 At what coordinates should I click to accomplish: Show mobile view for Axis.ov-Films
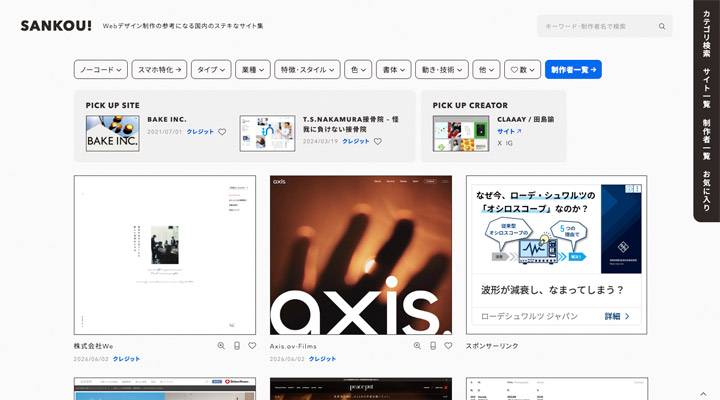tap(433, 346)
